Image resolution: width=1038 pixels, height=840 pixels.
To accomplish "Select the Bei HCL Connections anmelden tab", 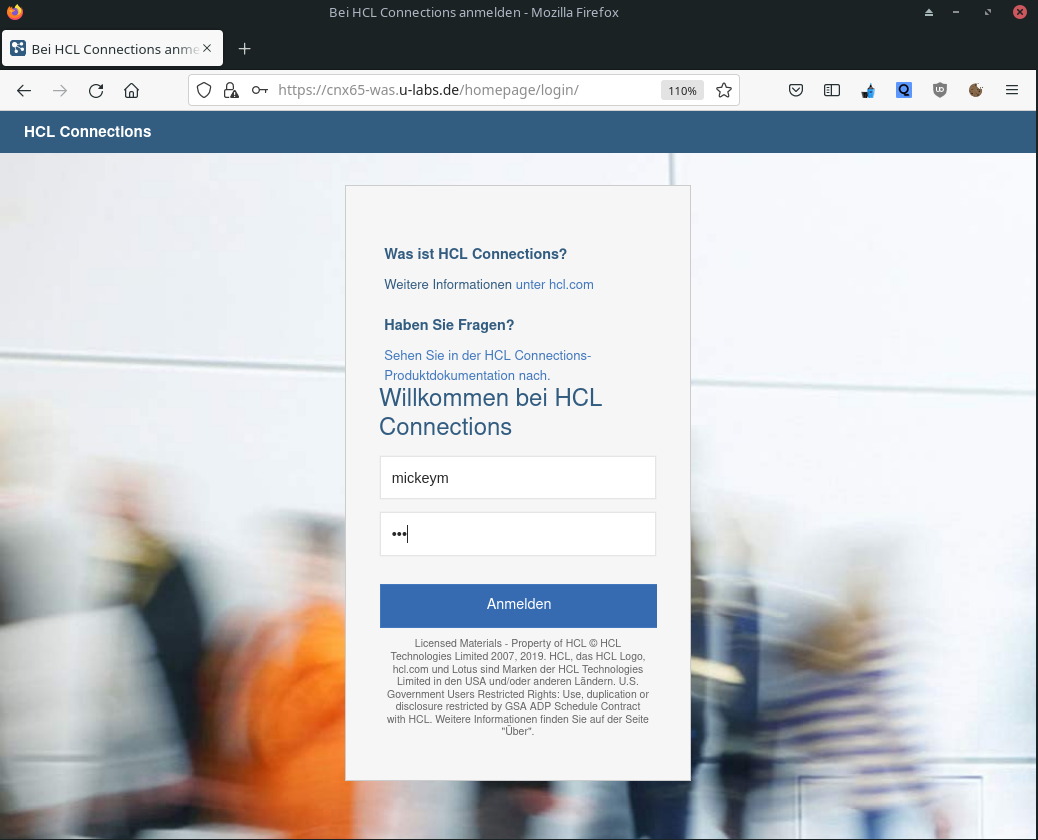I will (x=105, y=49).
